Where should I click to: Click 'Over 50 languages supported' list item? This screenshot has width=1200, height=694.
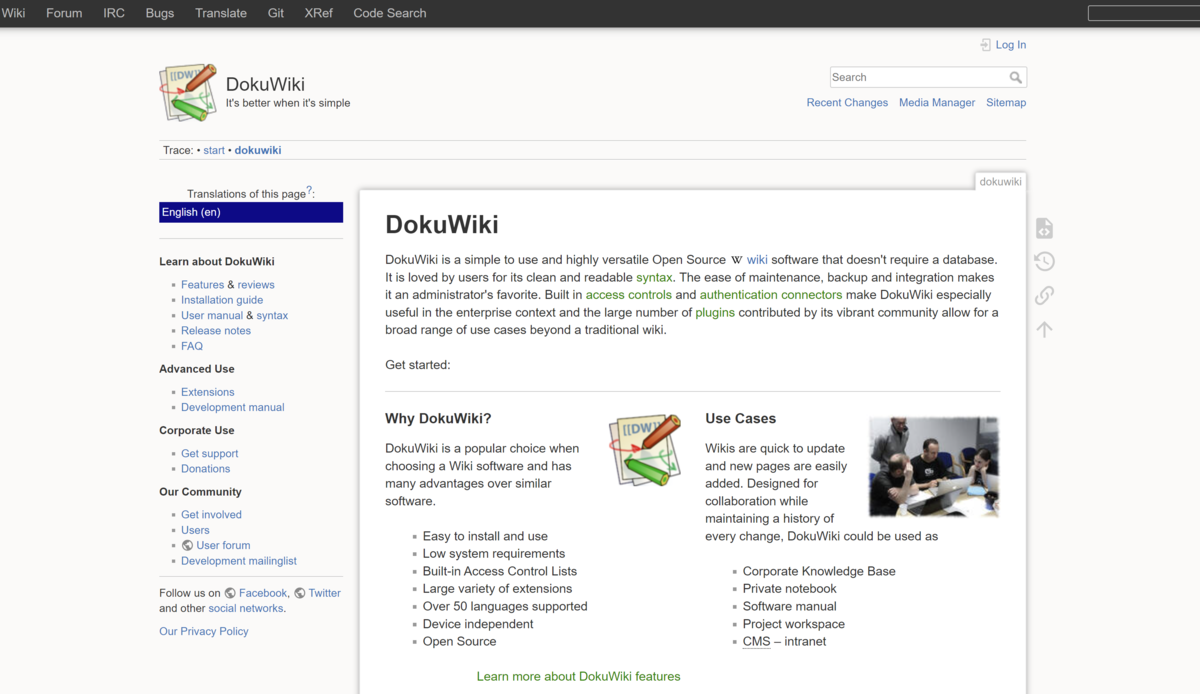[505, 607]
